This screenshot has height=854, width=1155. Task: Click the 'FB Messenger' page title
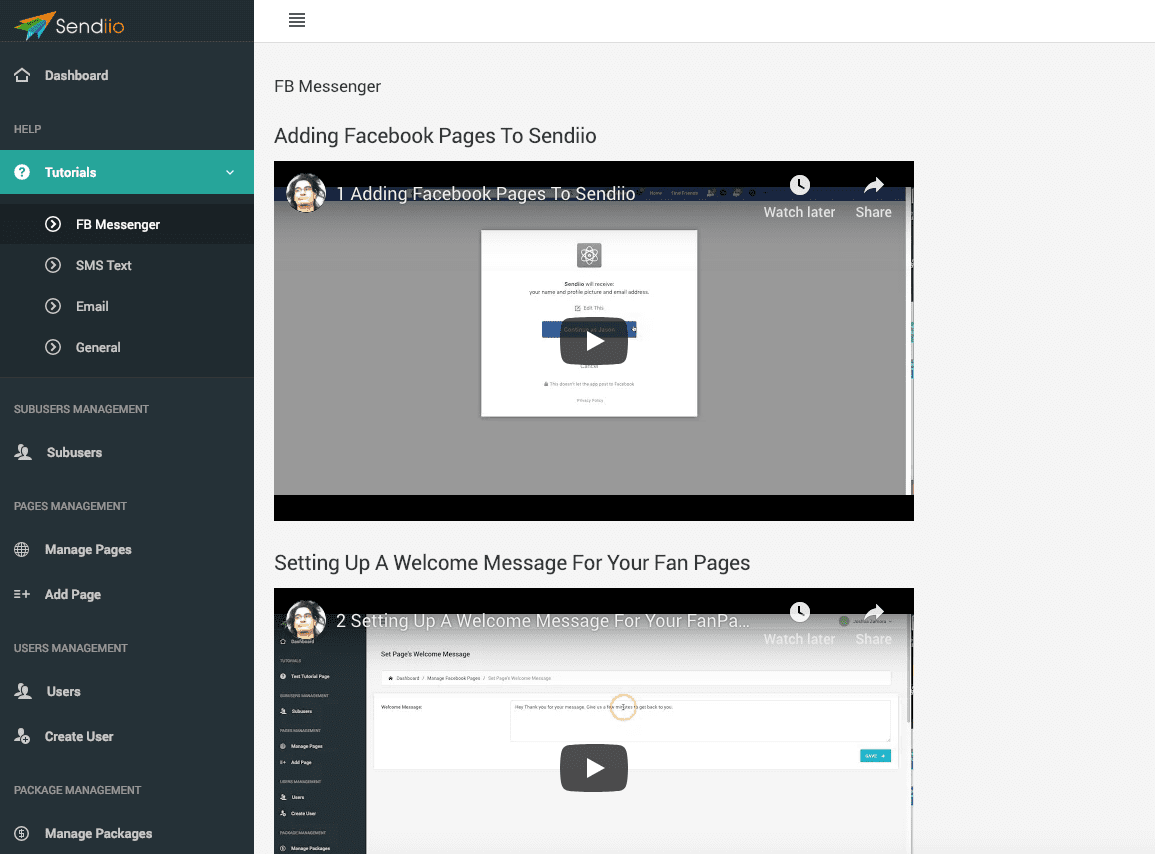[x=327, y=86]
